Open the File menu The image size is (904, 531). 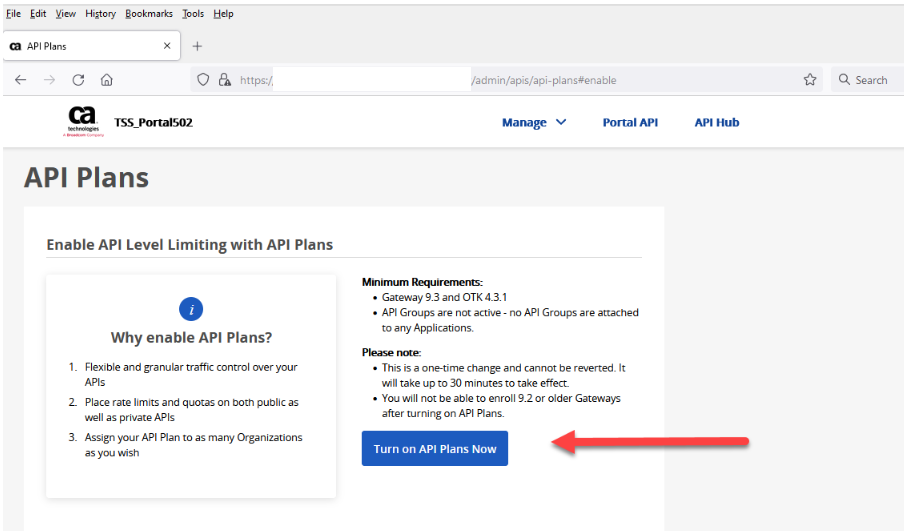click(x=13, y=14)
